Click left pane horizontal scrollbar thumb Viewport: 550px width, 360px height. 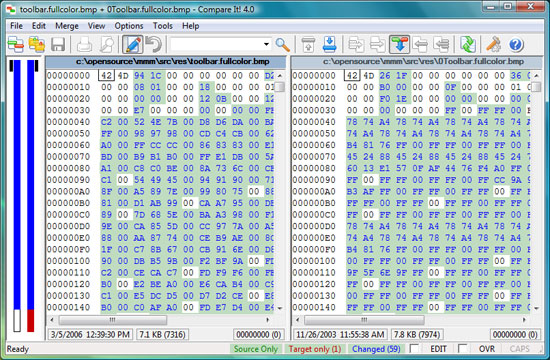113,320
